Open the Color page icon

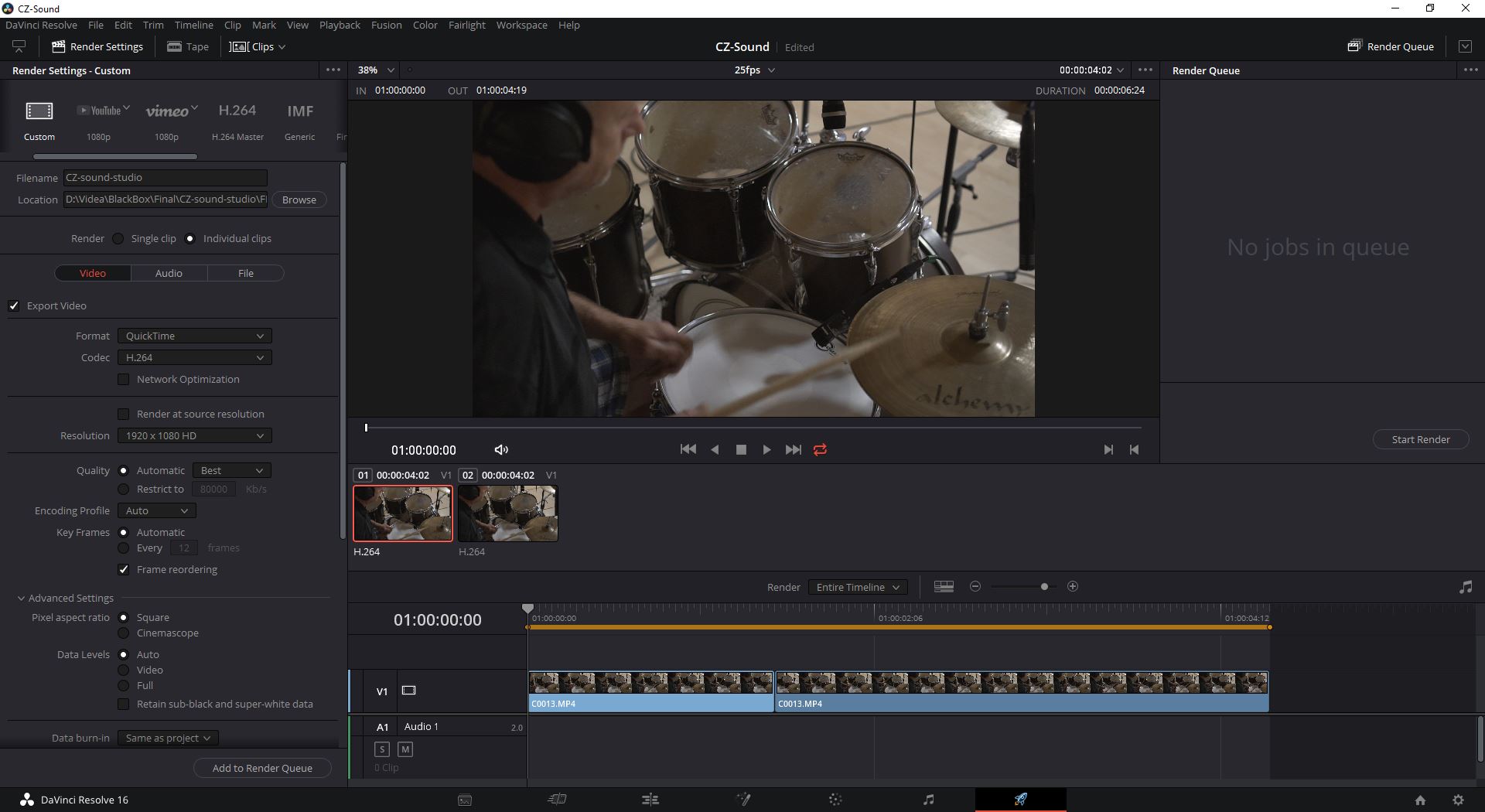coord(835,800)
